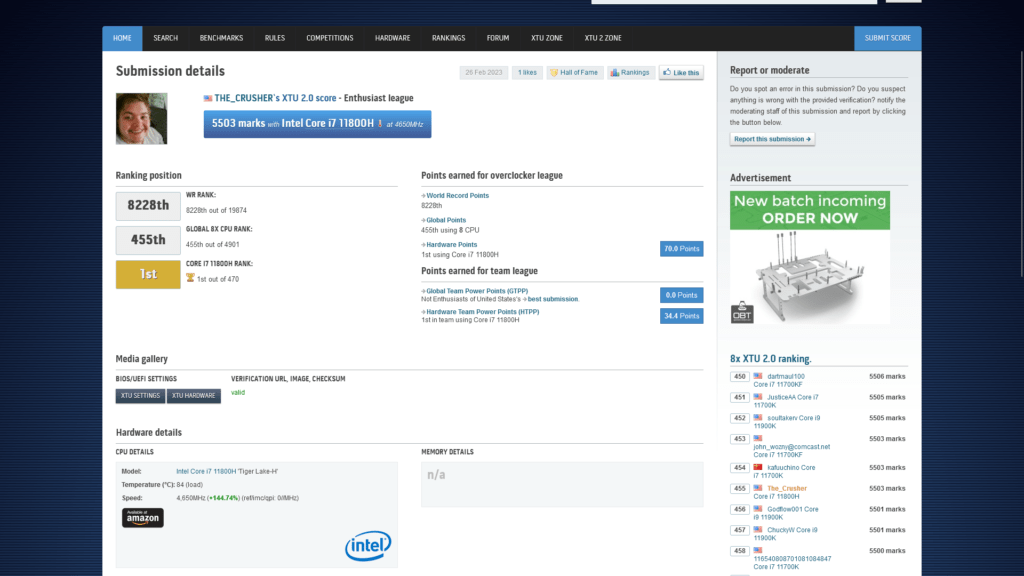Click the 34.4 Points badge
The image size is (1024, 576).
click(681, 316)
